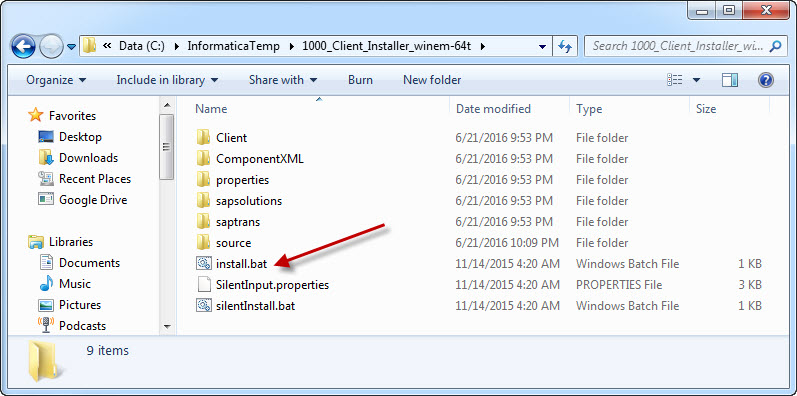Image resolution: width=797 pixels, height=396 pixels.
Task: Select the Client folder
Action: pyautogui.click(x=231, y=138)
